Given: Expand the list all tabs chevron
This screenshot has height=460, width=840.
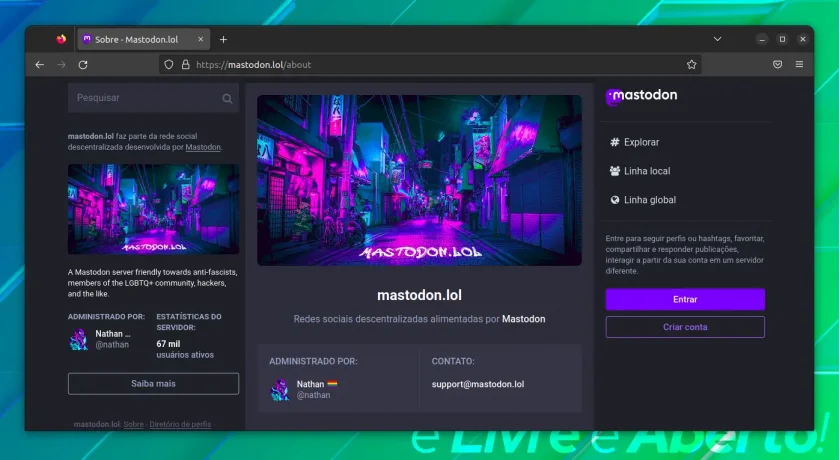Looking at the screenshot, I should [717, 39].
